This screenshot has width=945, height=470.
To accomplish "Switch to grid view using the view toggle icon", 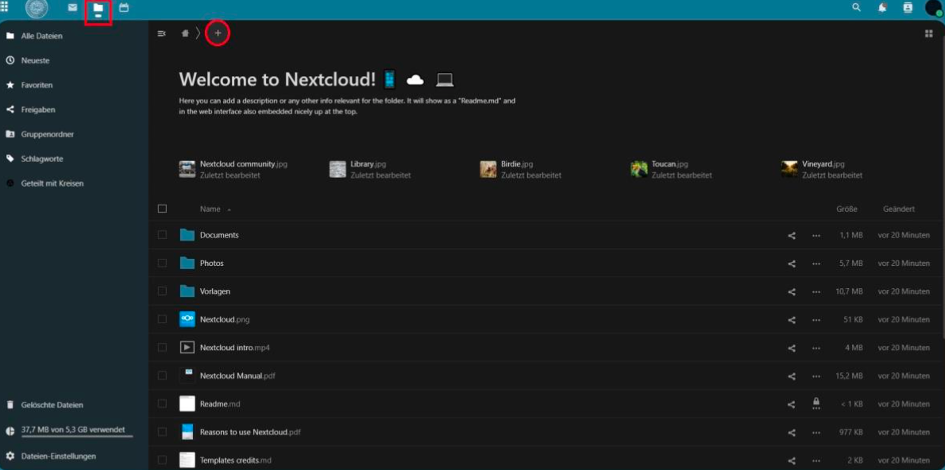I will [x=929, y=34].
